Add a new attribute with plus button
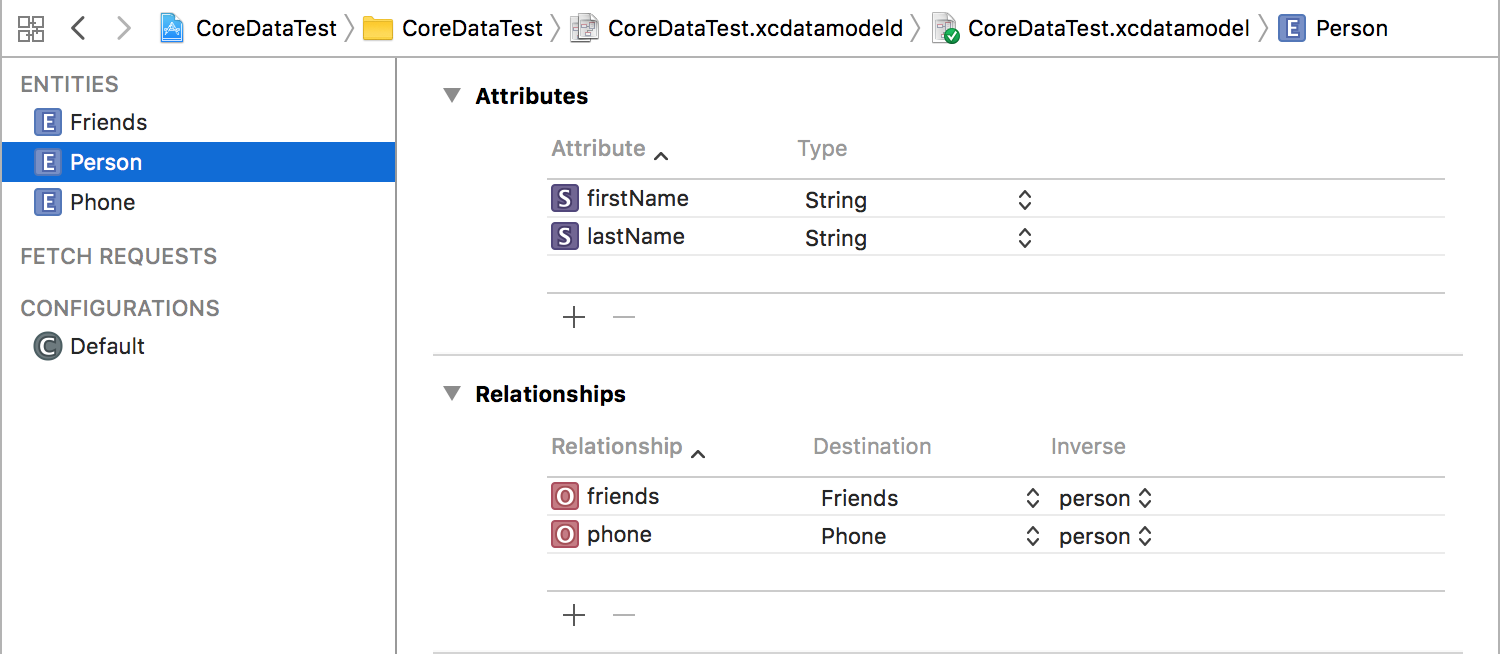Viewport: 1500px width, 654px height. click(x=574, y=318)
